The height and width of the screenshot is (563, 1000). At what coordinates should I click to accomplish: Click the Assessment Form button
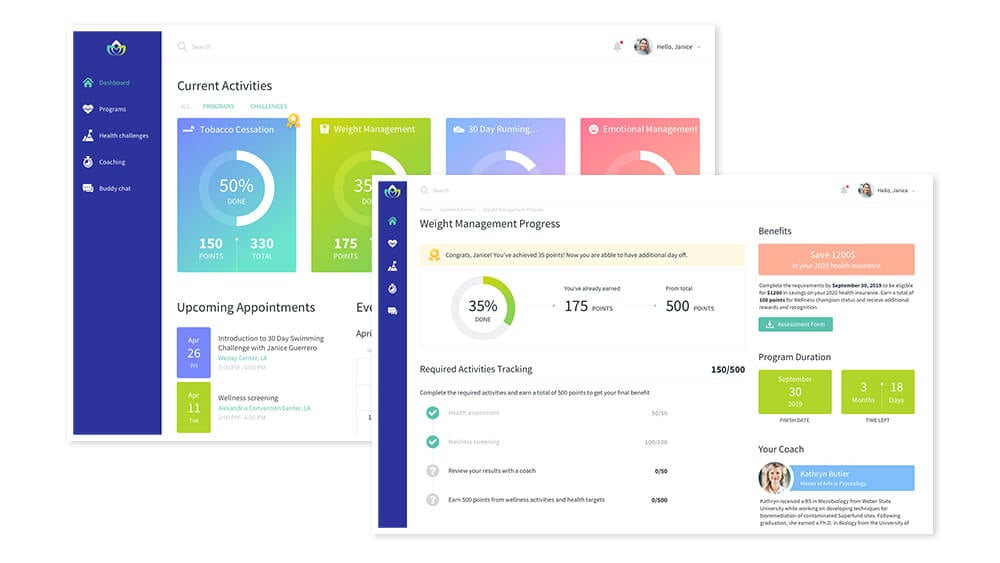pos(795,324)
